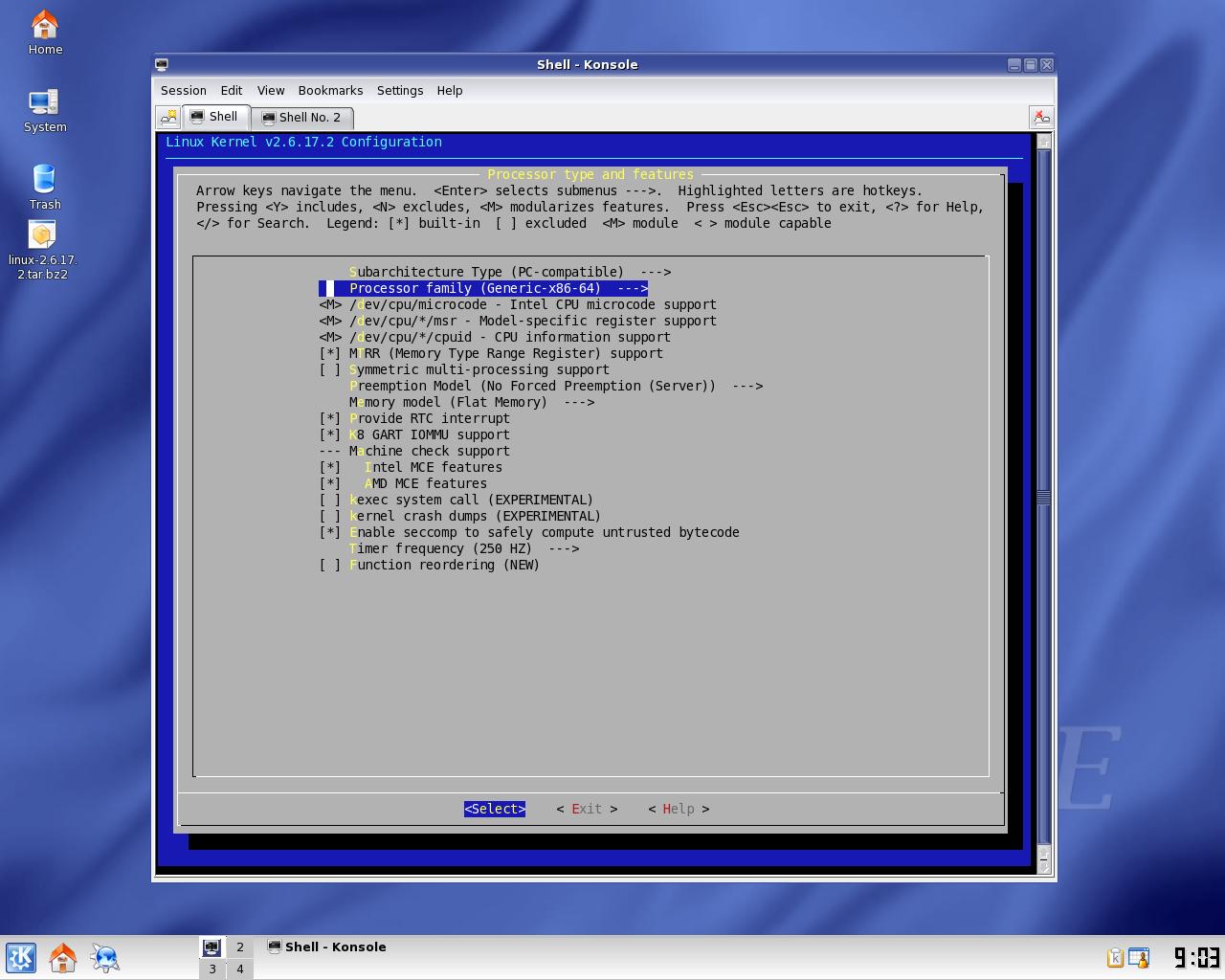Open the Settings menu

click(x=400, y=90)
